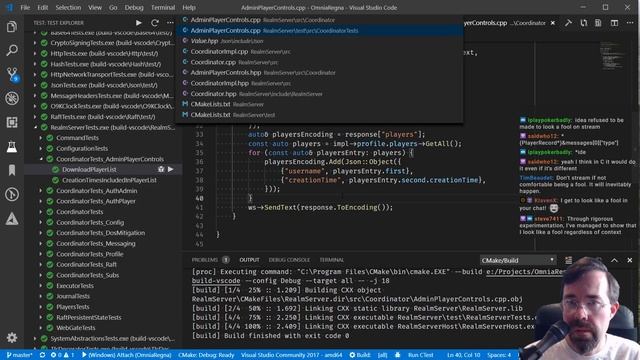640x360 pixels.
Task: Open the File menu
Action: click(25, 7)
